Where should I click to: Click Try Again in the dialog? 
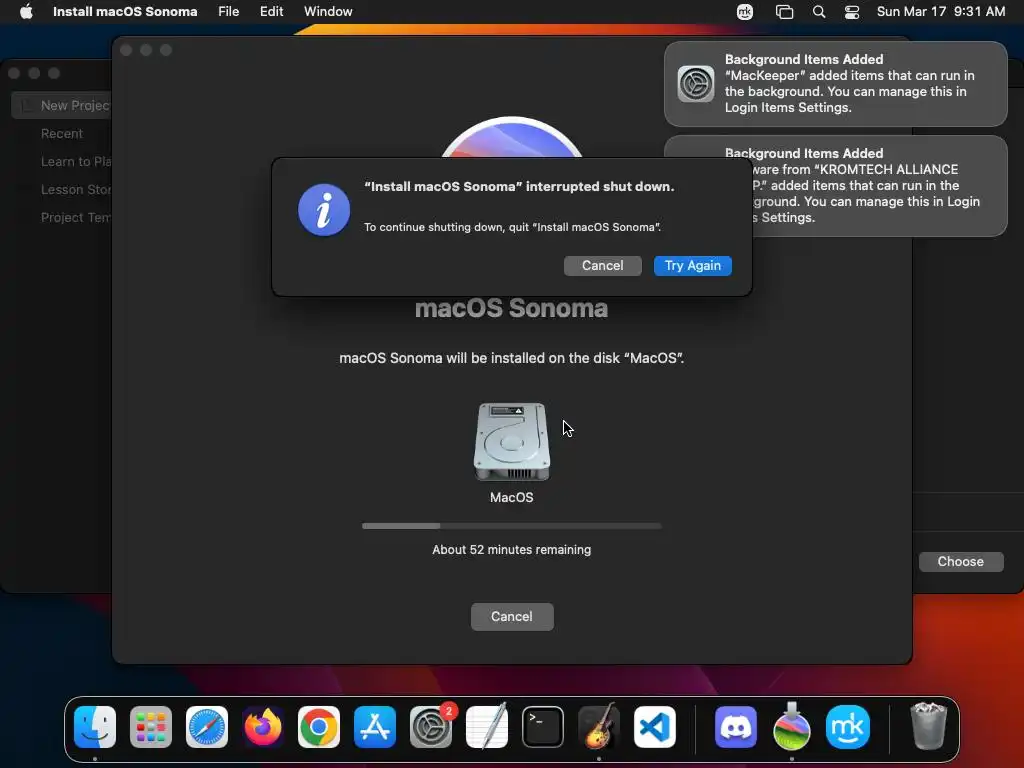[692, 266]
